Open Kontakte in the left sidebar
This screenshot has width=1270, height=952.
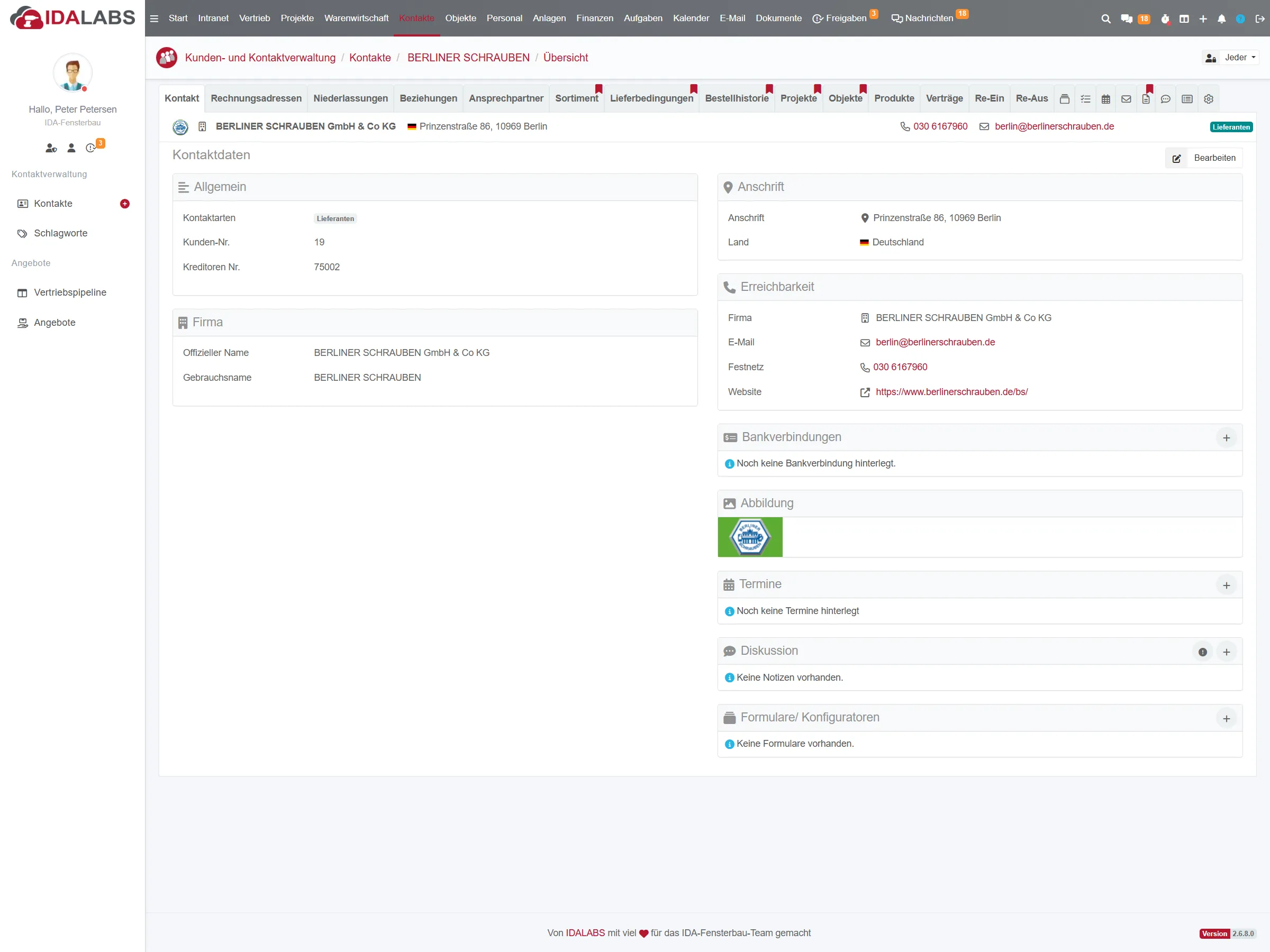[x=53, y=204]
